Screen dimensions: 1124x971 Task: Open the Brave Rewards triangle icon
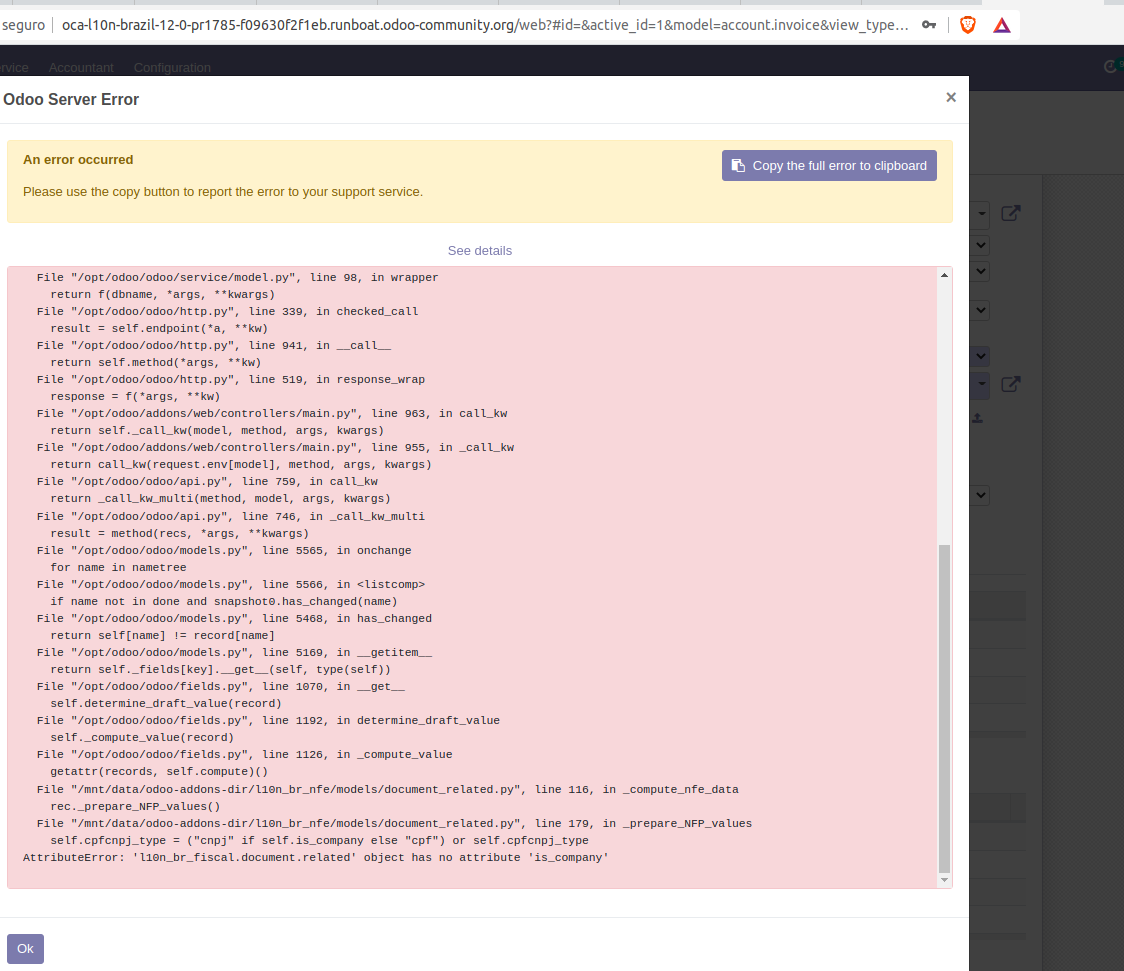coord(1001,26)
